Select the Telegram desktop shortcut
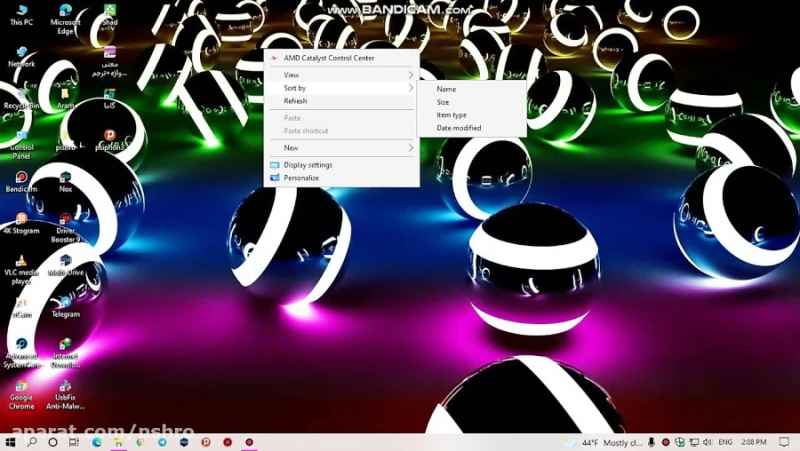The height and width of the screenshot is (451, 800). [x=65, y=308]
